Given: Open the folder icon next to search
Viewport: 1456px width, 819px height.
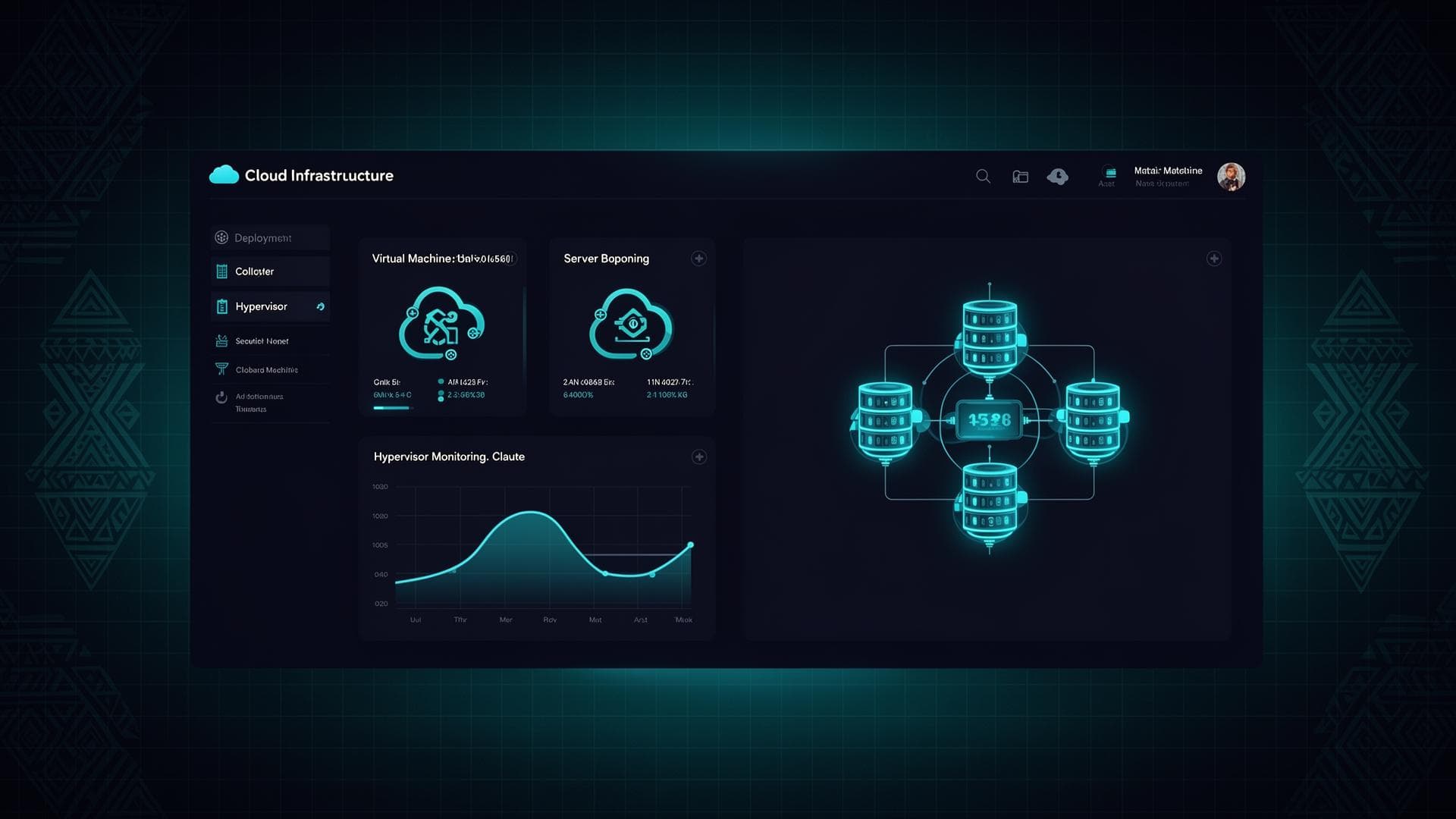Looking at the screenshot, I should pos(1020,176).
